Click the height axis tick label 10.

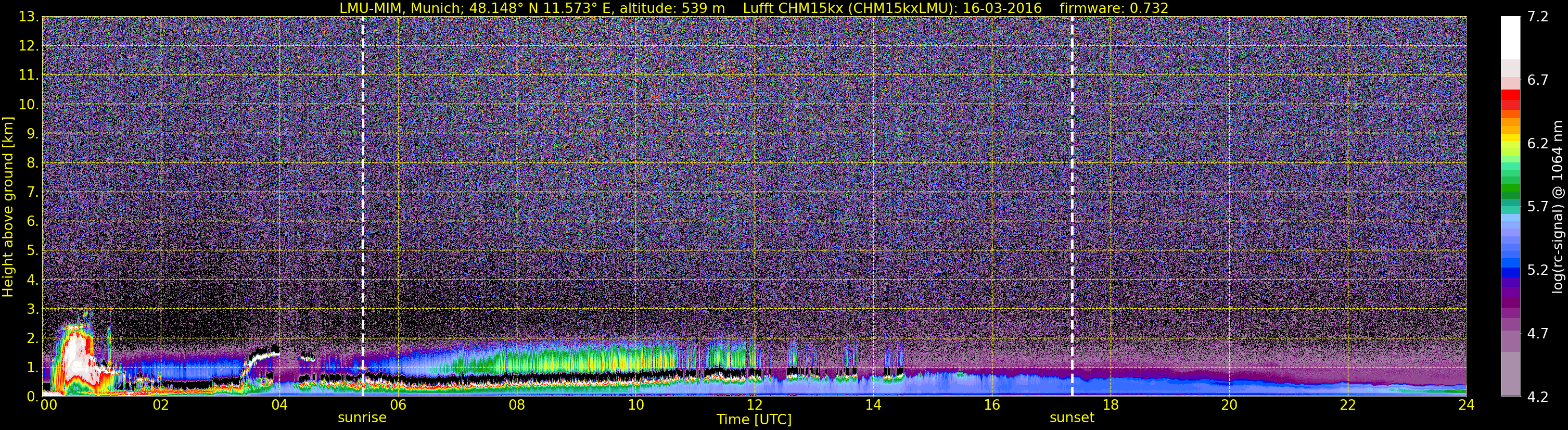[28, 105]
